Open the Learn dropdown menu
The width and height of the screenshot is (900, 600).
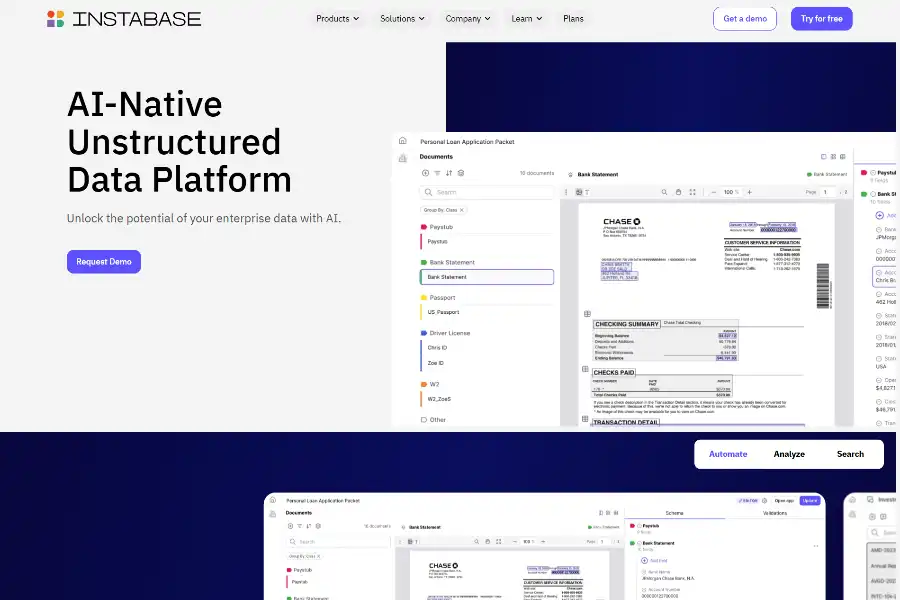pos(527,18)
